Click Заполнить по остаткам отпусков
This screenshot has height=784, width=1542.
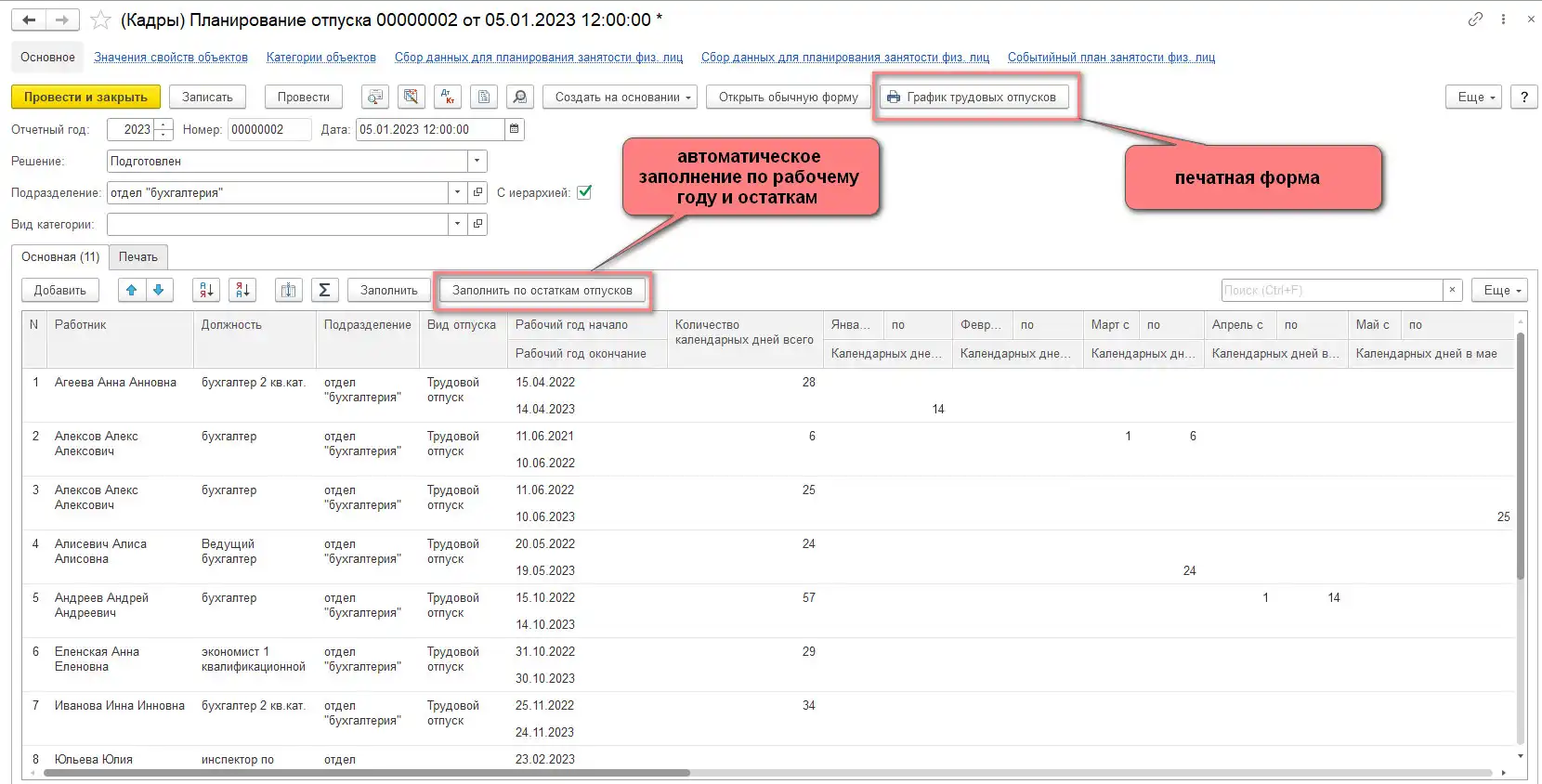(x=542, y=291)
